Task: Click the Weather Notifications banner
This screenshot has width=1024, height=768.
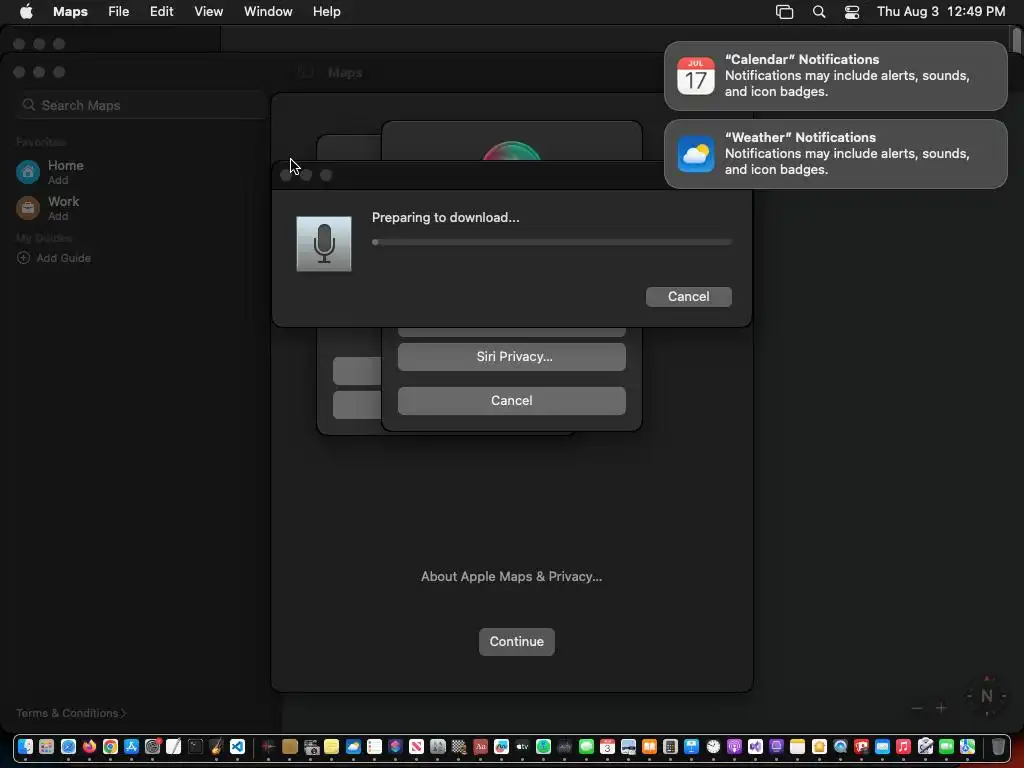Action: click(x=835, y=153)
